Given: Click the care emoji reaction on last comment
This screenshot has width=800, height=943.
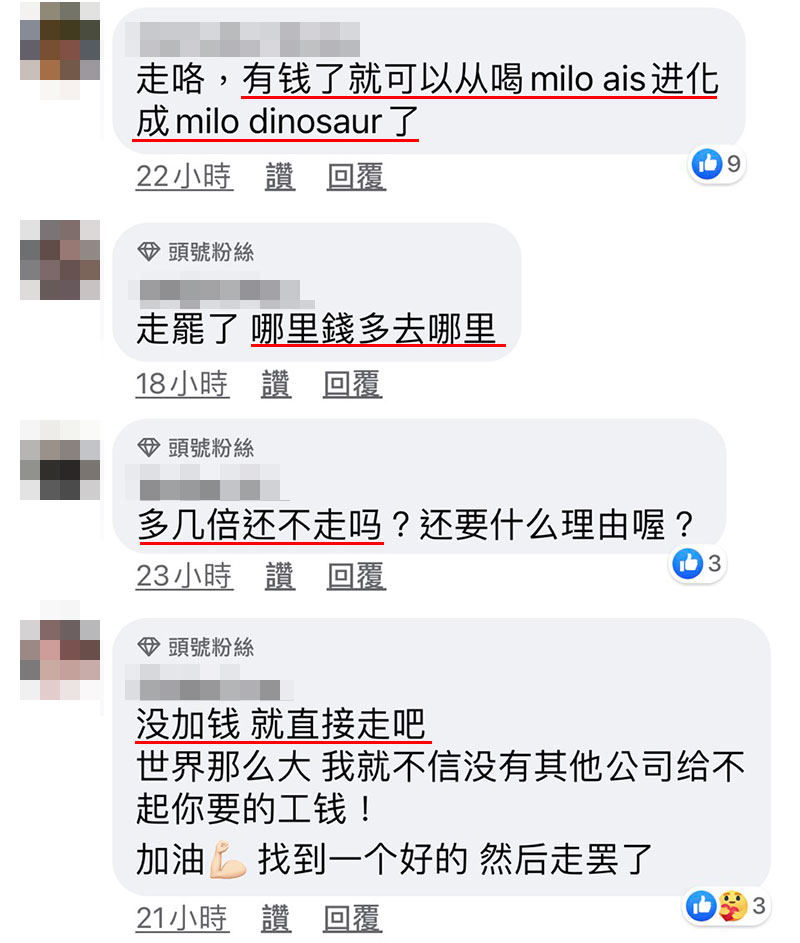Looking at the screenshot, I should point(733,906).
